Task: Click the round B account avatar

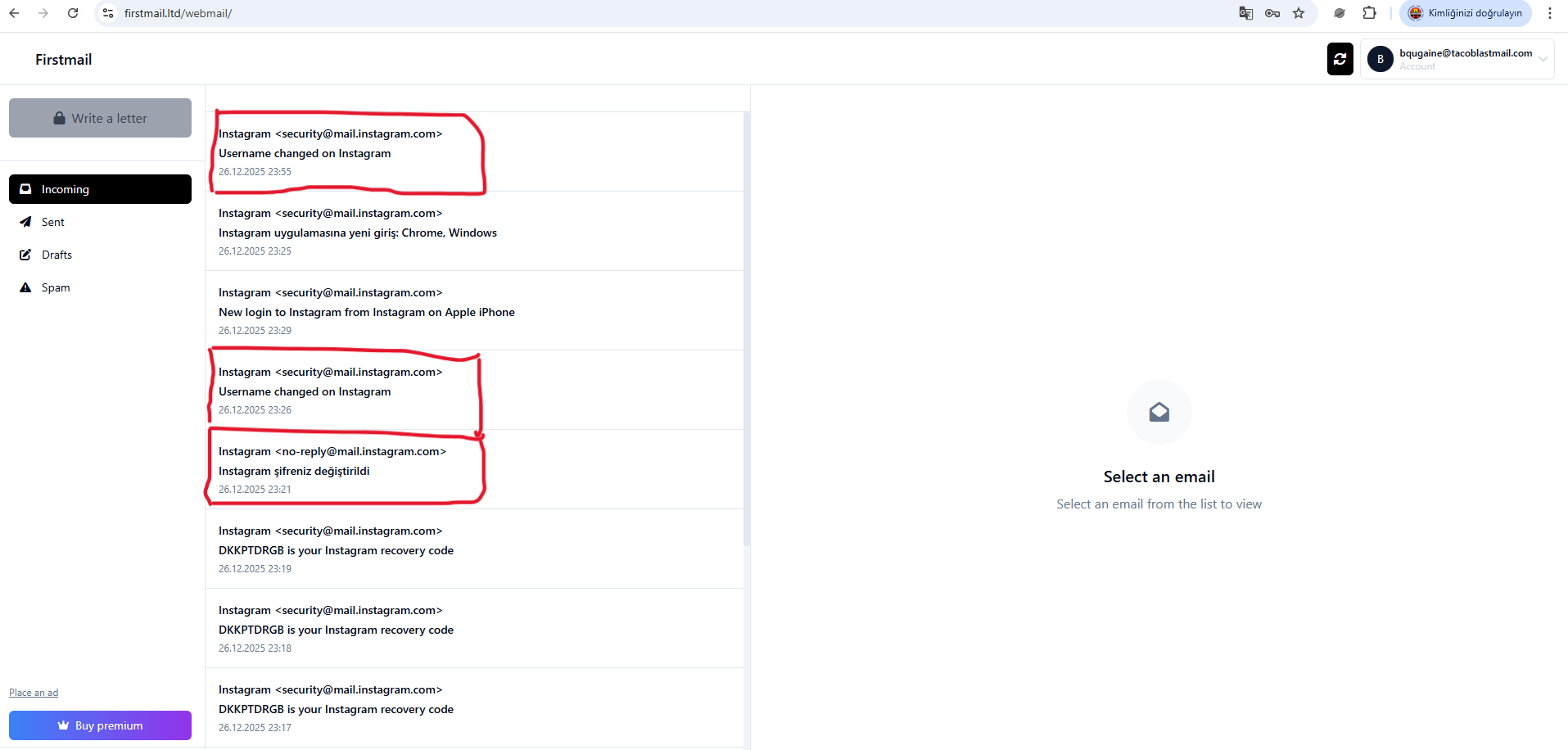Action: [x=1380, y=59]
